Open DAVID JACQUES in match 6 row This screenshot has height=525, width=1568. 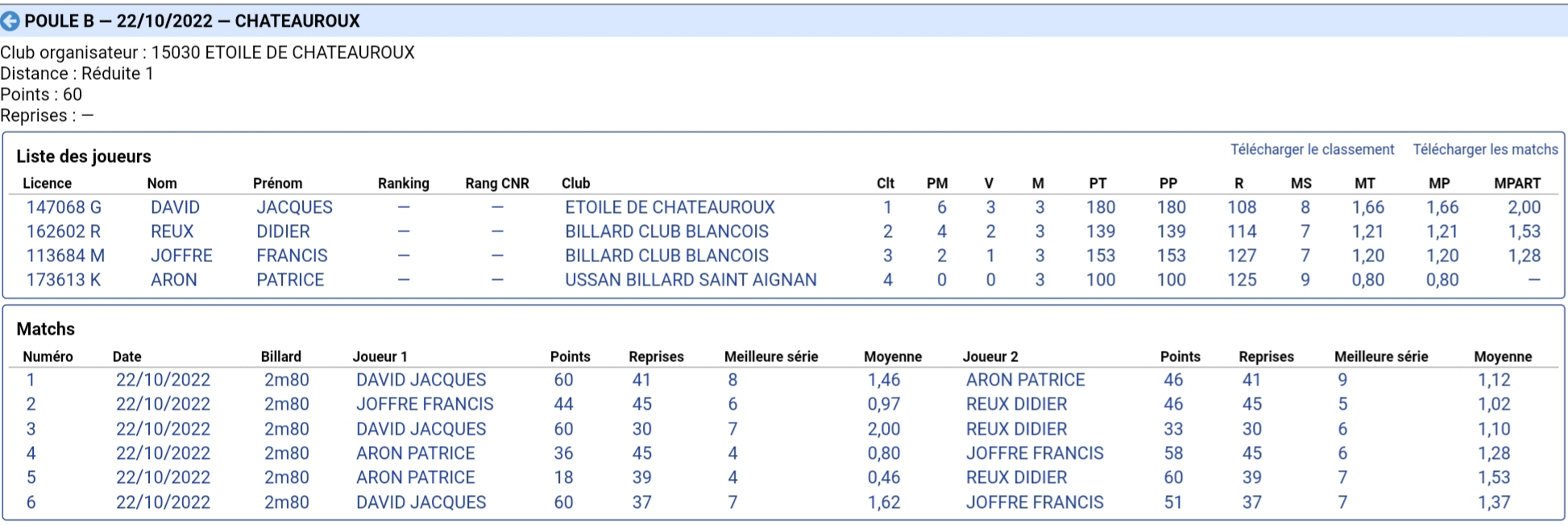[x=421, y=502]
